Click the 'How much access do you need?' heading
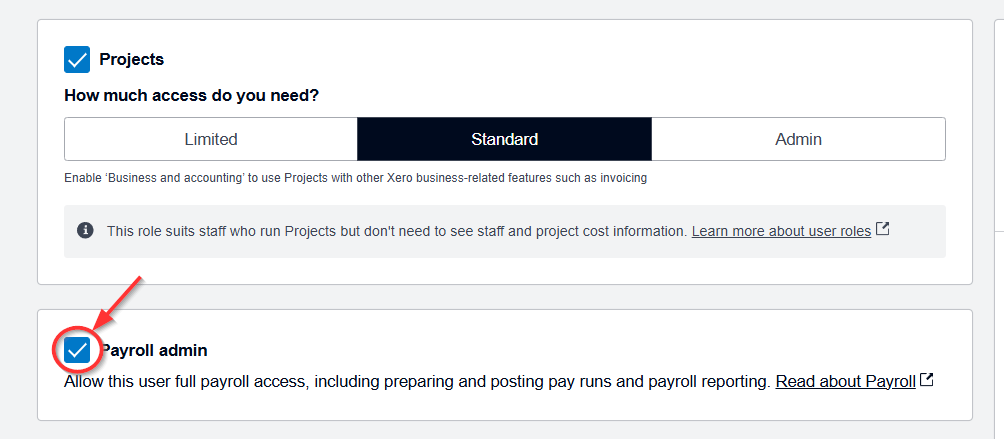This screenshot has width=1004, height=439. (x=192, y=96)
